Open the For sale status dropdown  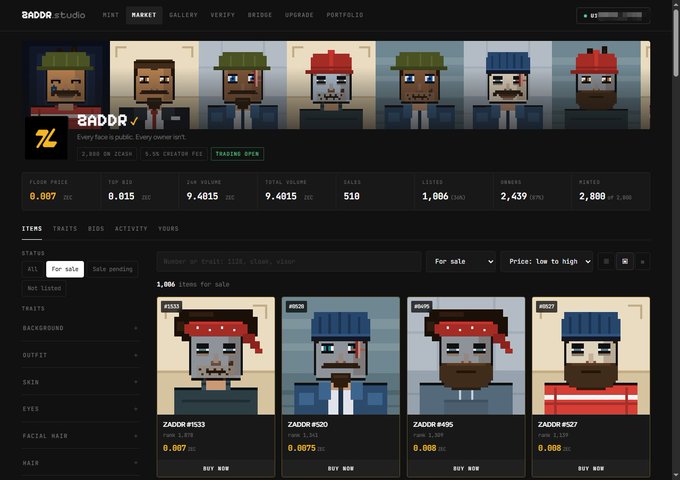pos(461,261)
